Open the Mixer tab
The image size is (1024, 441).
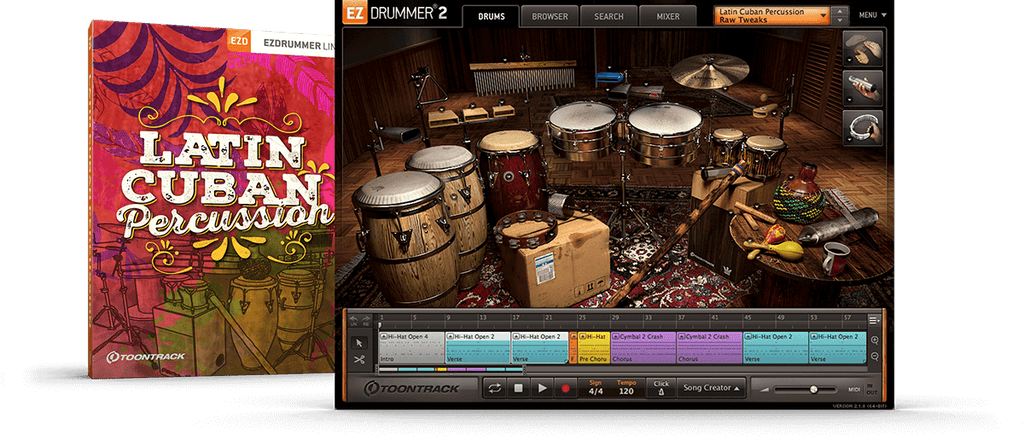click(667, 16)
